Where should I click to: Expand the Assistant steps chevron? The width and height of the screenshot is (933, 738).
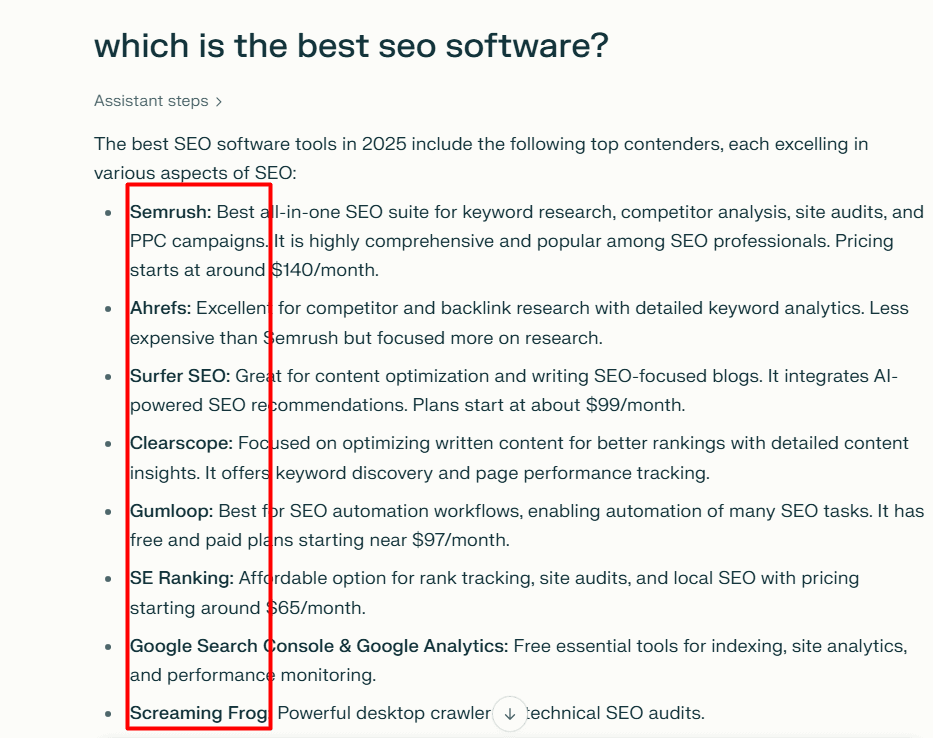218,102
